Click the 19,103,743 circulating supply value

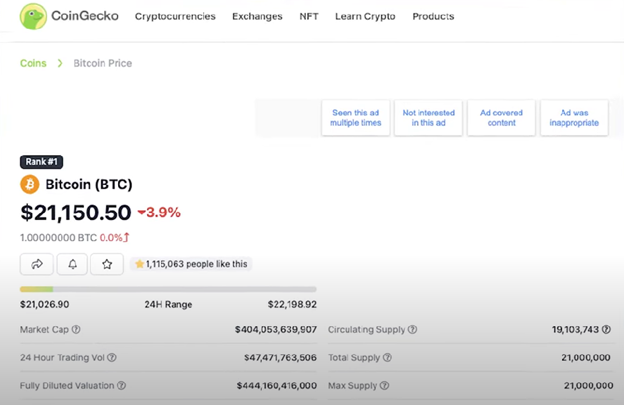click(575, 329)
